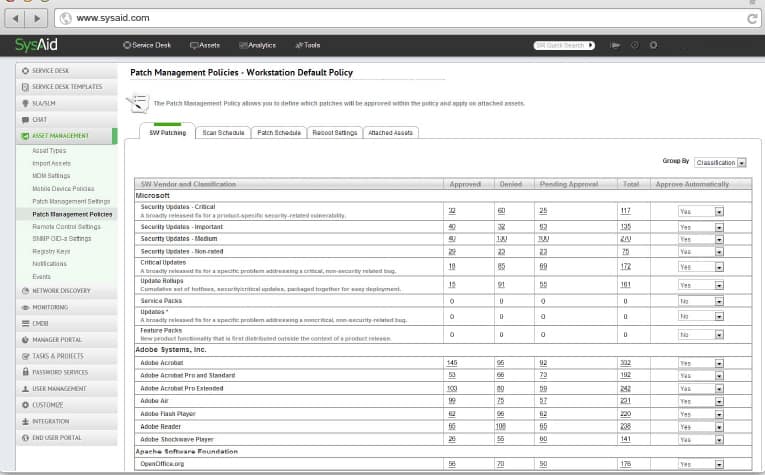
Task: Open total count 332 for Adobe Acrobat
Action: click(625, 363)
